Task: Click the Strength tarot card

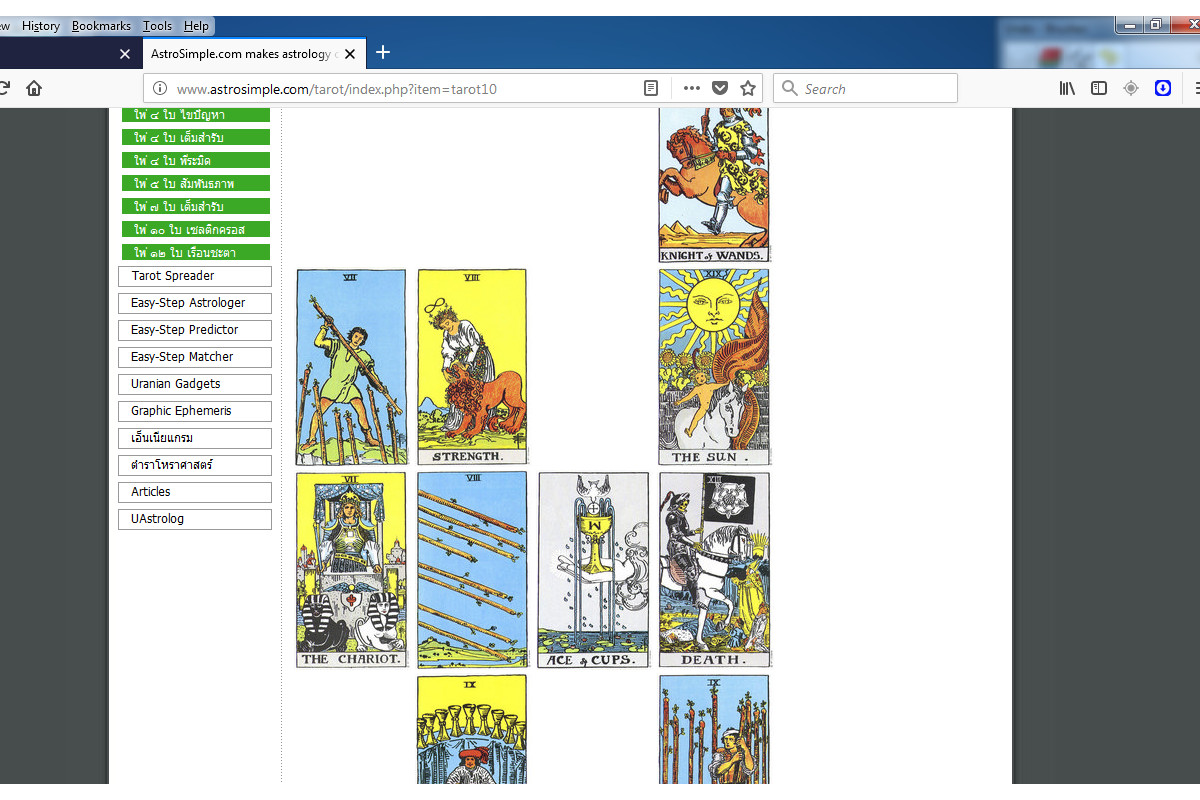Action: tap(472, 367)
